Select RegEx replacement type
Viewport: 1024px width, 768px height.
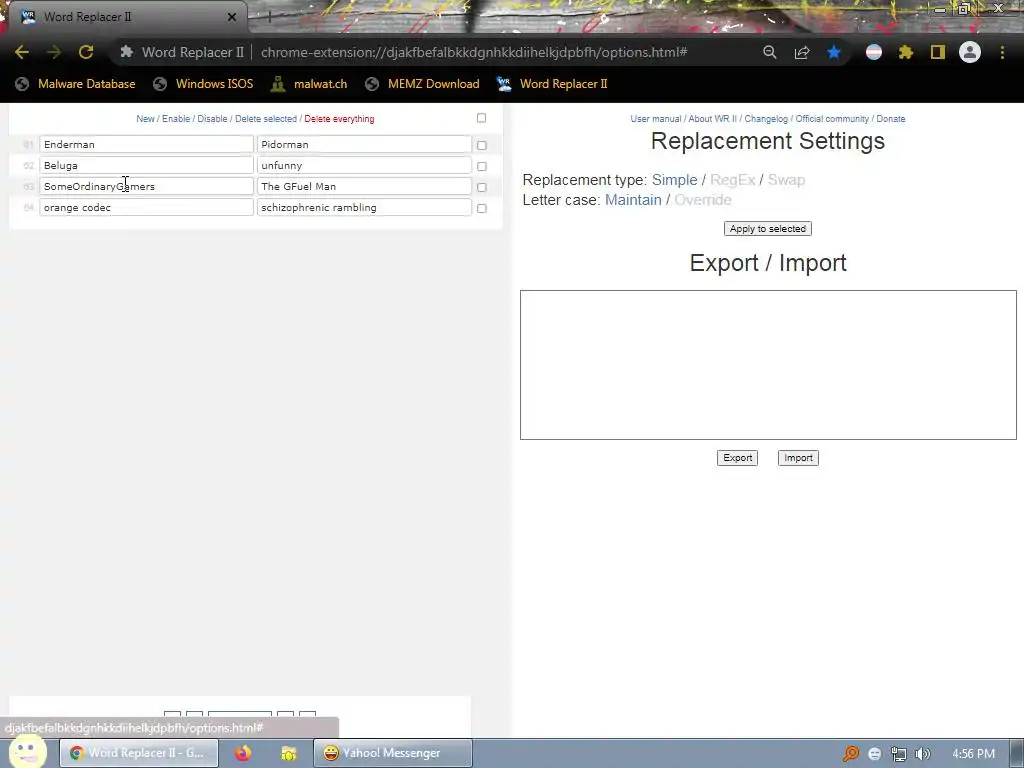point(733,180)
